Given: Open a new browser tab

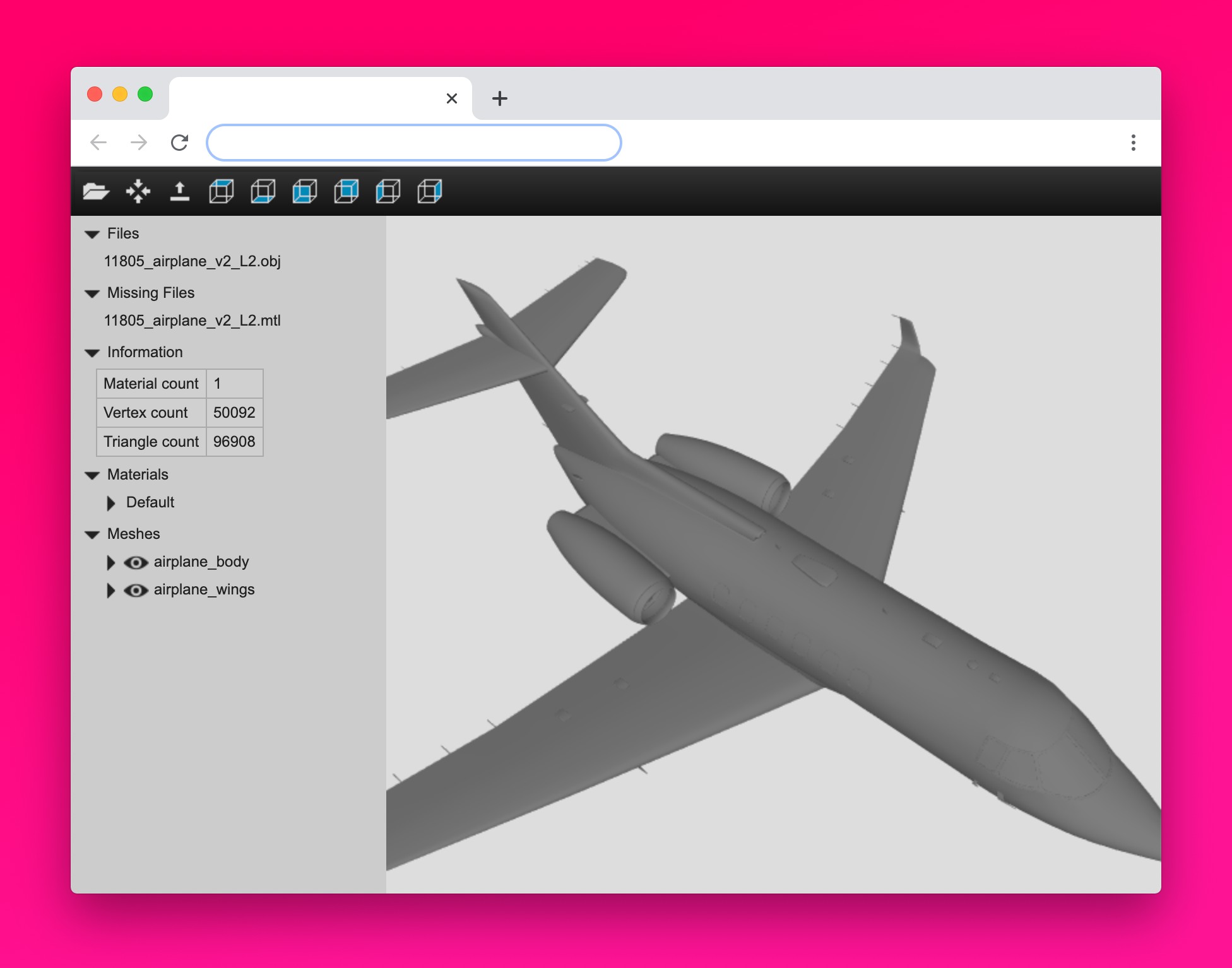Looking at the screenshot, I should (x=499, y=98).
